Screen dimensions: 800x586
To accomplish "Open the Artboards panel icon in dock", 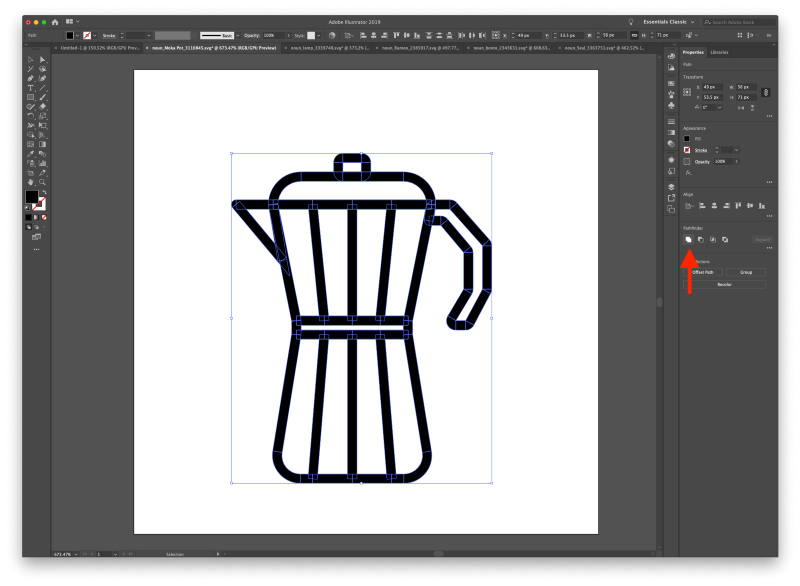I will (x=671, y=209).
